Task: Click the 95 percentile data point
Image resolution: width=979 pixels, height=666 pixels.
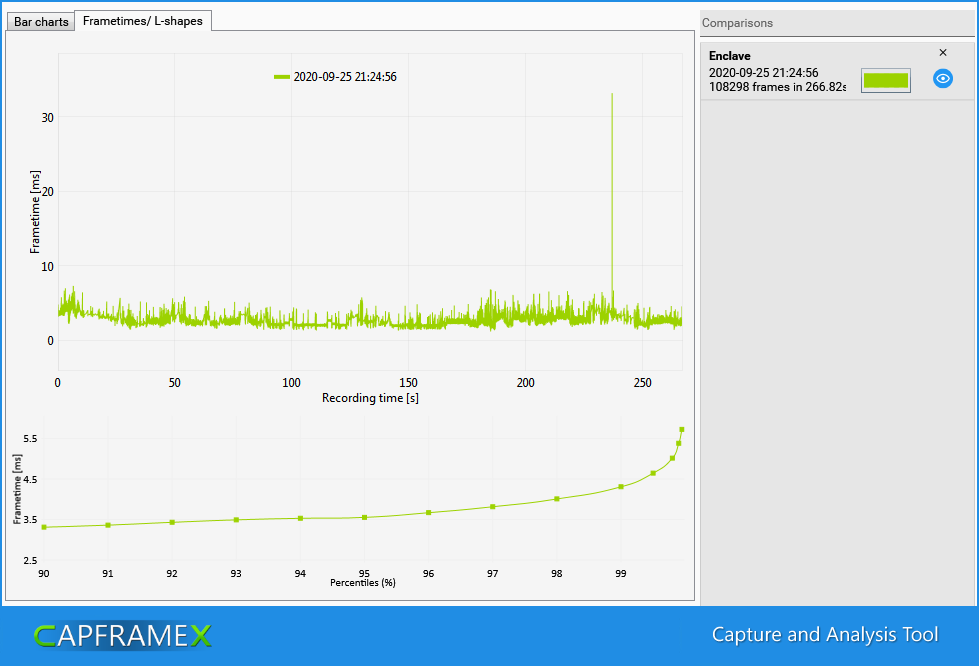Action: pos(365,517)
